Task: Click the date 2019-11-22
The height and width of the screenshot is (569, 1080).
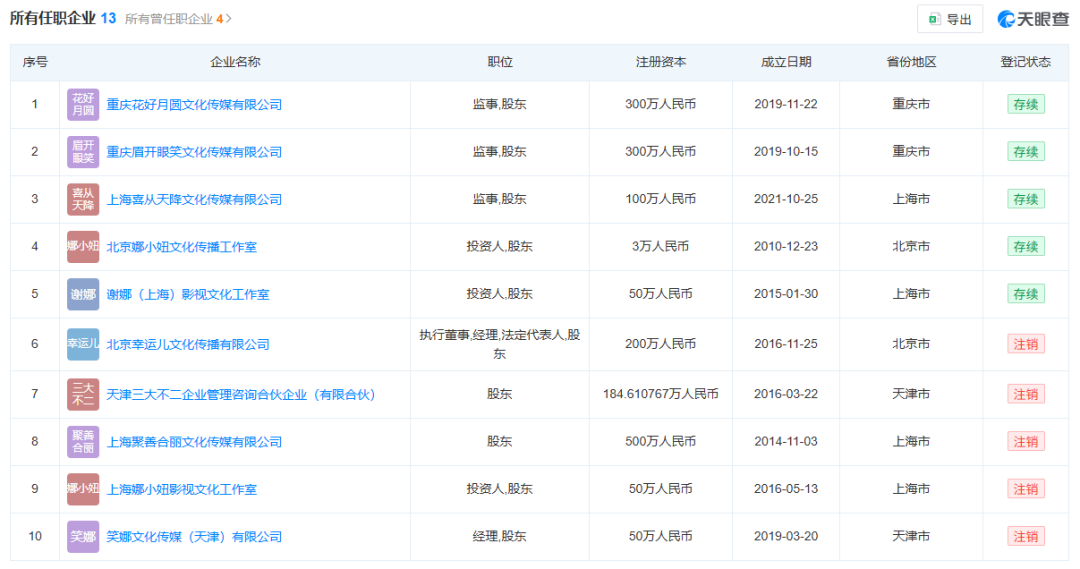Action: point(786,104)
